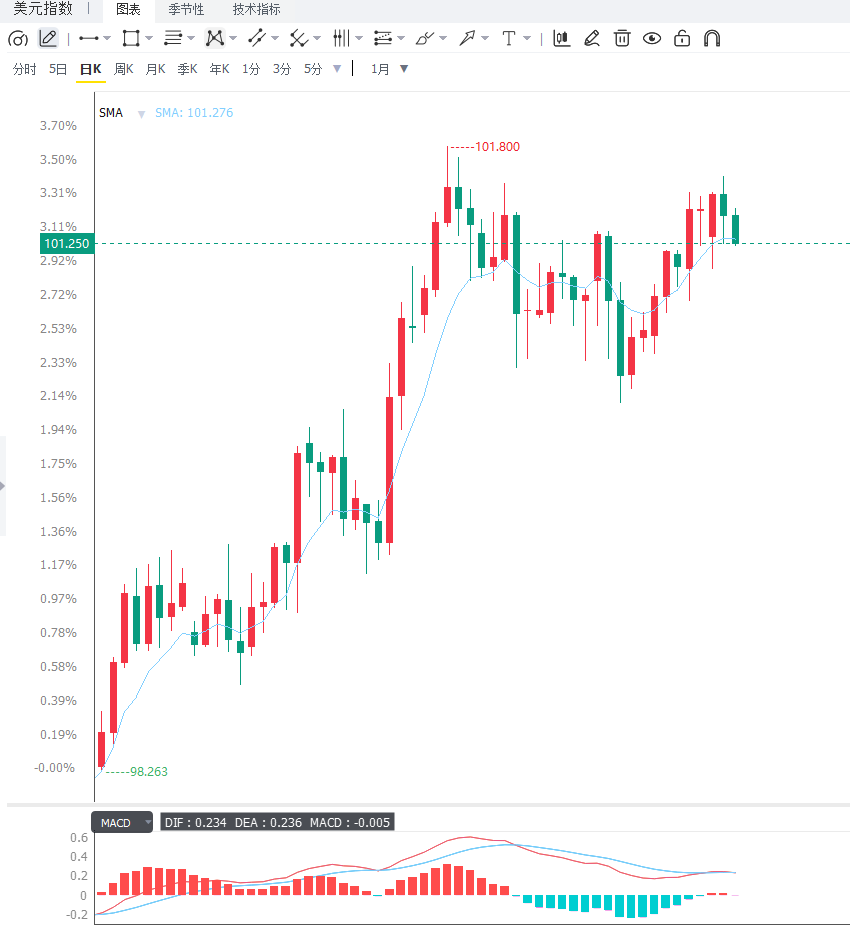850x929 pixels.
Task: Select the 周K timeframe
Action: pos(123,69)
